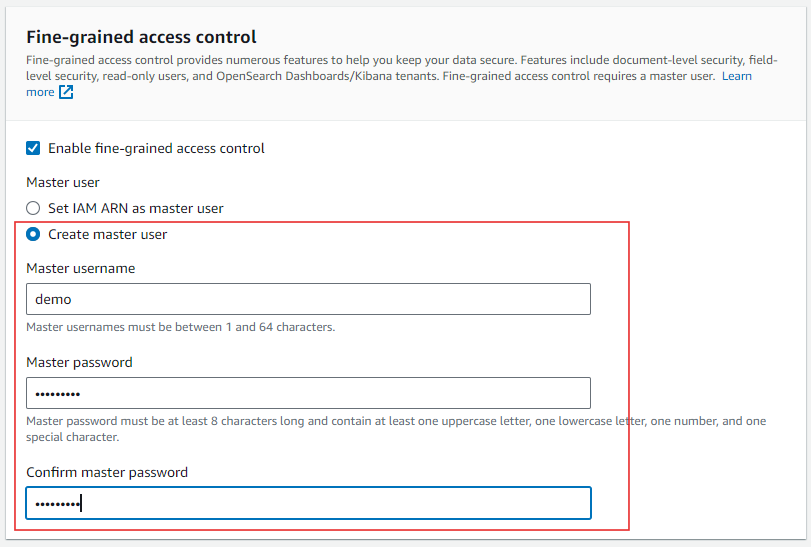Click the Master user section label
The height and width of the screenshot is (547, 811).
click(62, 182)
